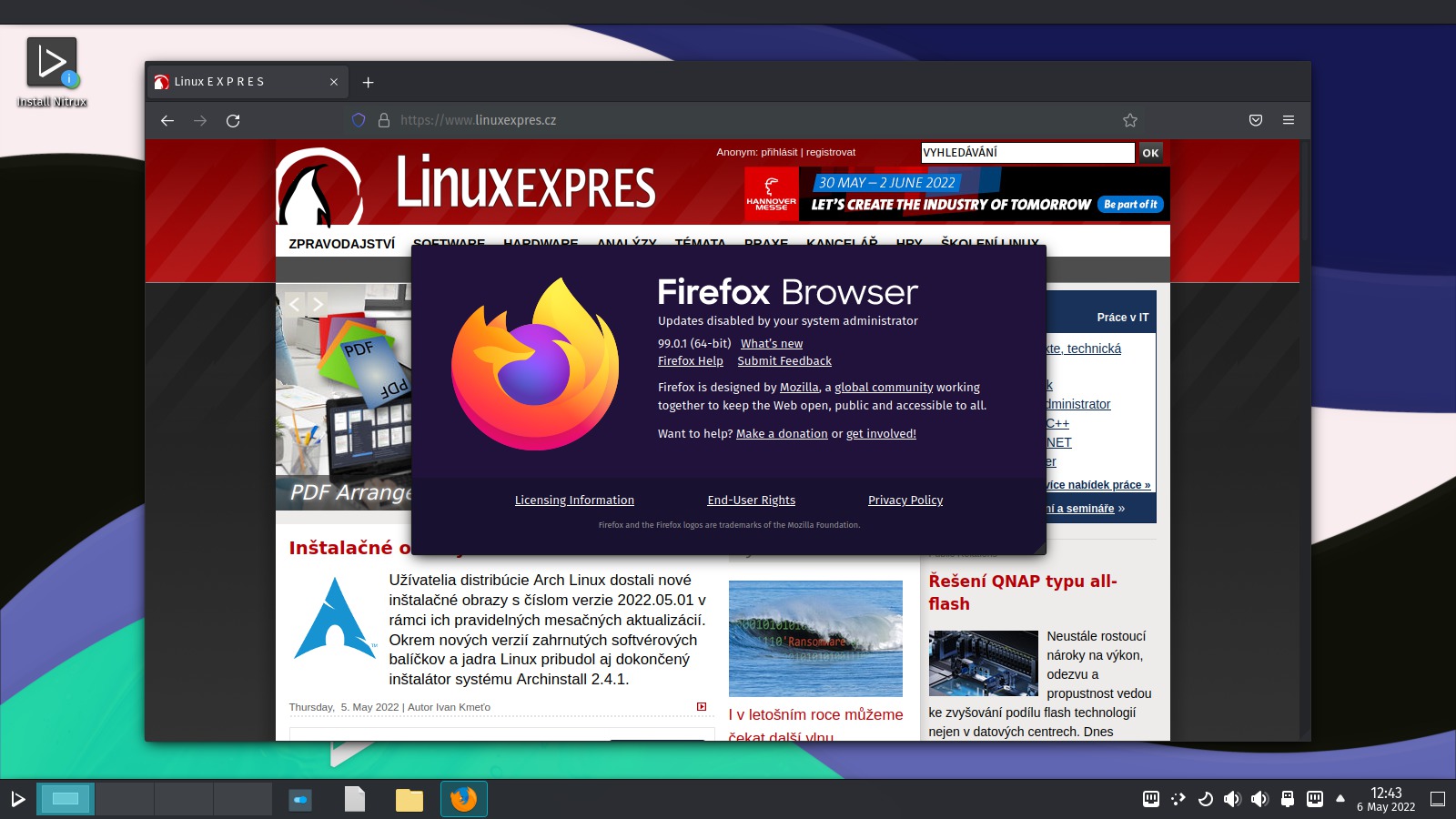1456x819 pixels.
Task: Click the VYHLEDÁVÁNÍ search field
Action: coord(1027,153)
